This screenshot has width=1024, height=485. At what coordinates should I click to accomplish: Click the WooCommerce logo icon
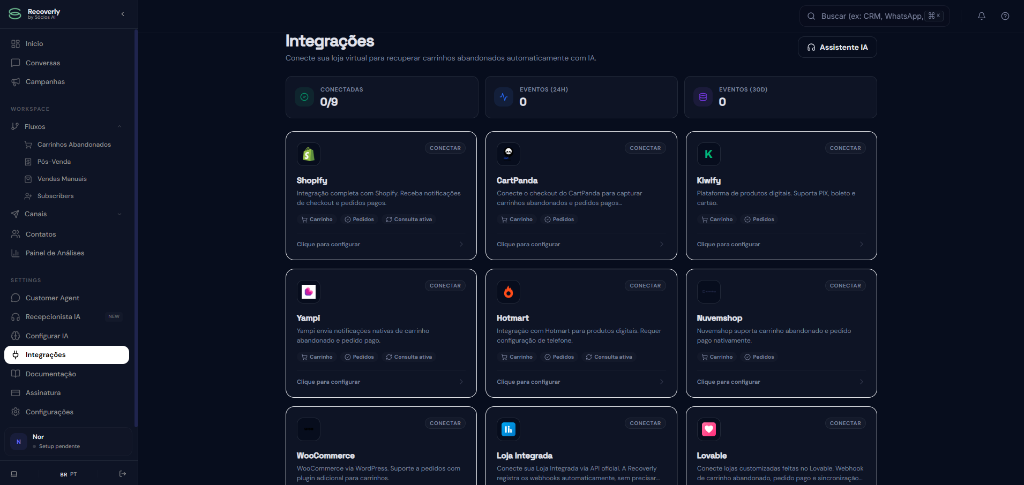(309, 429)
